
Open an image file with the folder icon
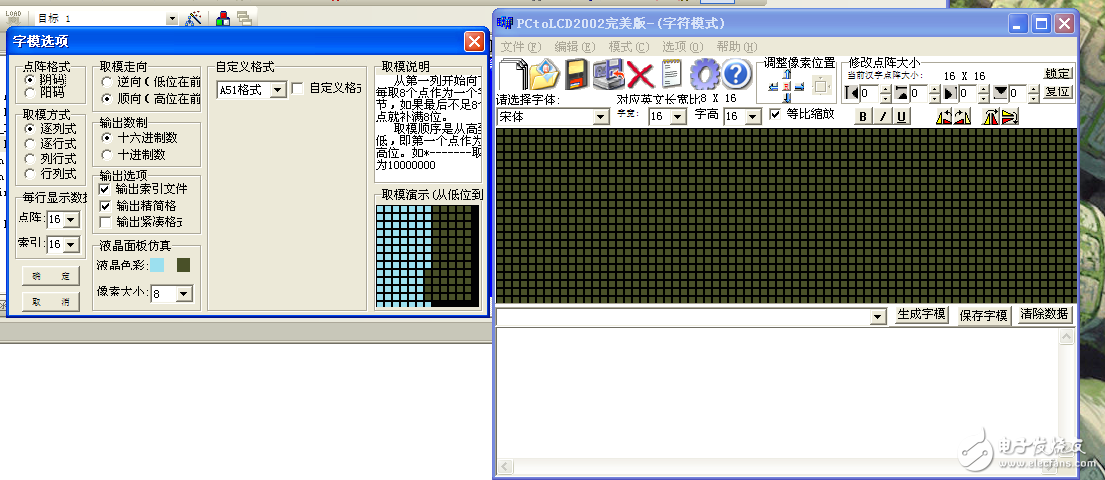click(x=544, y=74)
